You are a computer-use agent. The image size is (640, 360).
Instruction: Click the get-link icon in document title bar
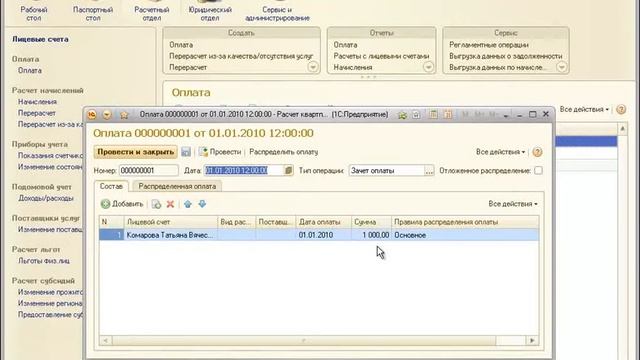tap(402, 115)
